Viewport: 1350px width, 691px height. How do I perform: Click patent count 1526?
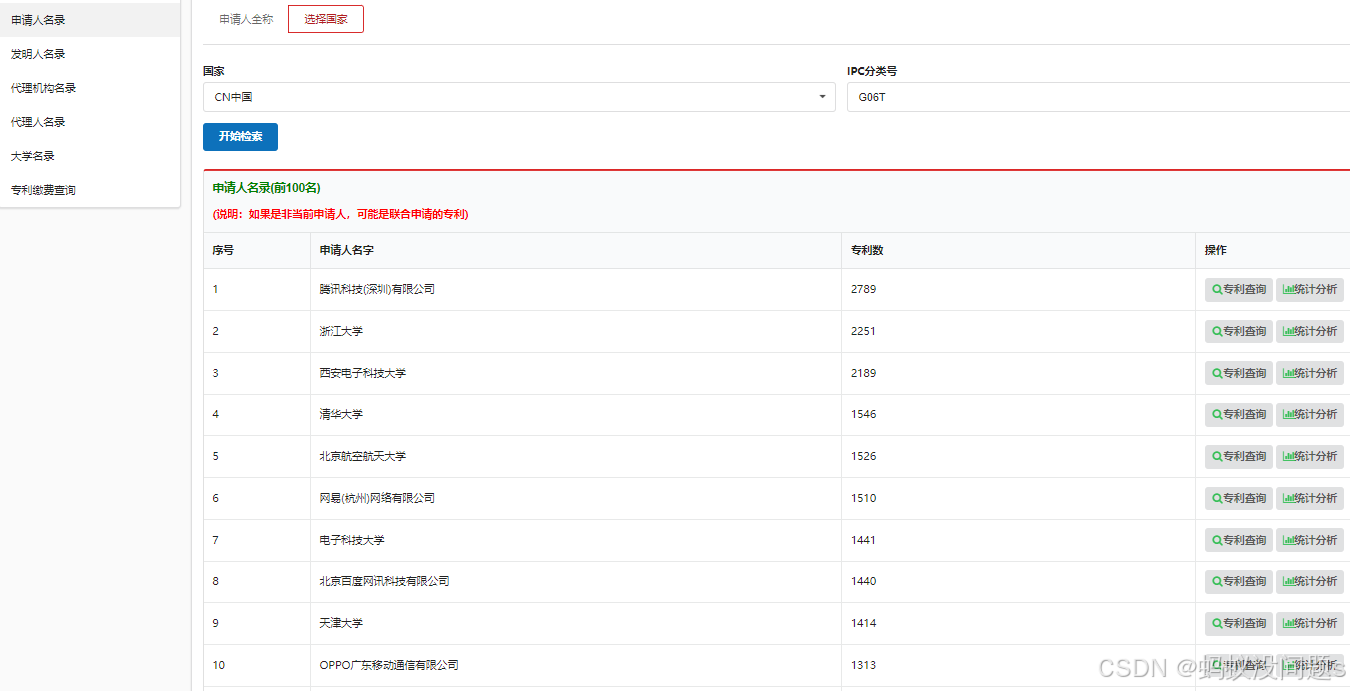point(864,456)
